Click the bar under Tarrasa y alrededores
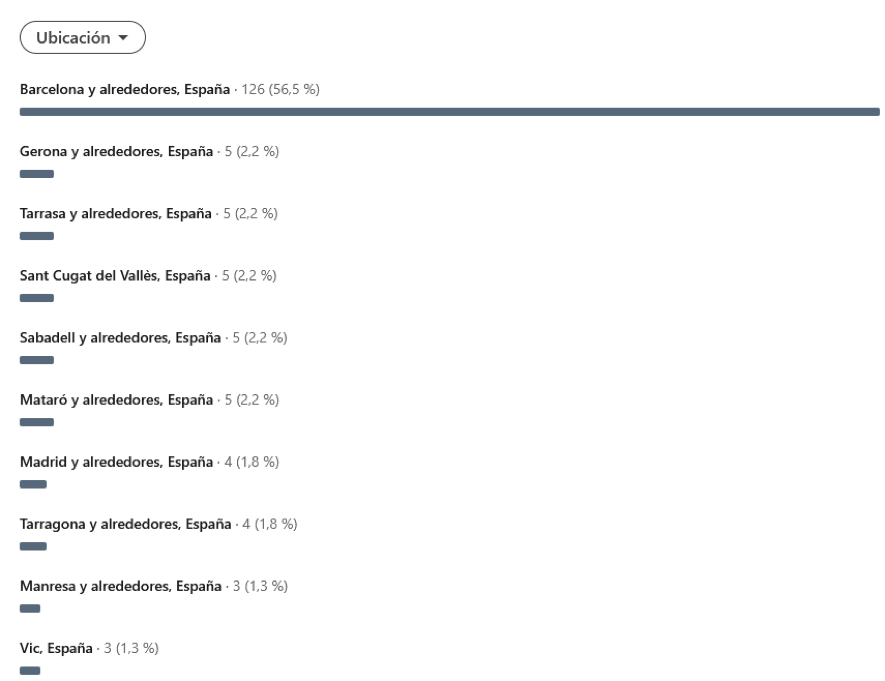The height and width of the screenshot is (681, 885). coord(37,236)
